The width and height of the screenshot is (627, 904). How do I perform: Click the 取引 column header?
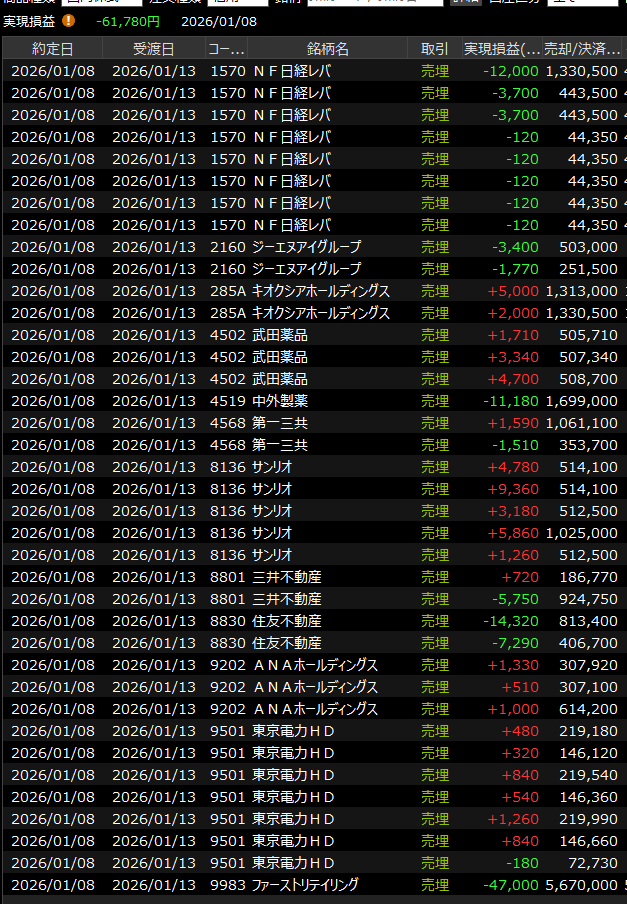[x=434, y=49]
